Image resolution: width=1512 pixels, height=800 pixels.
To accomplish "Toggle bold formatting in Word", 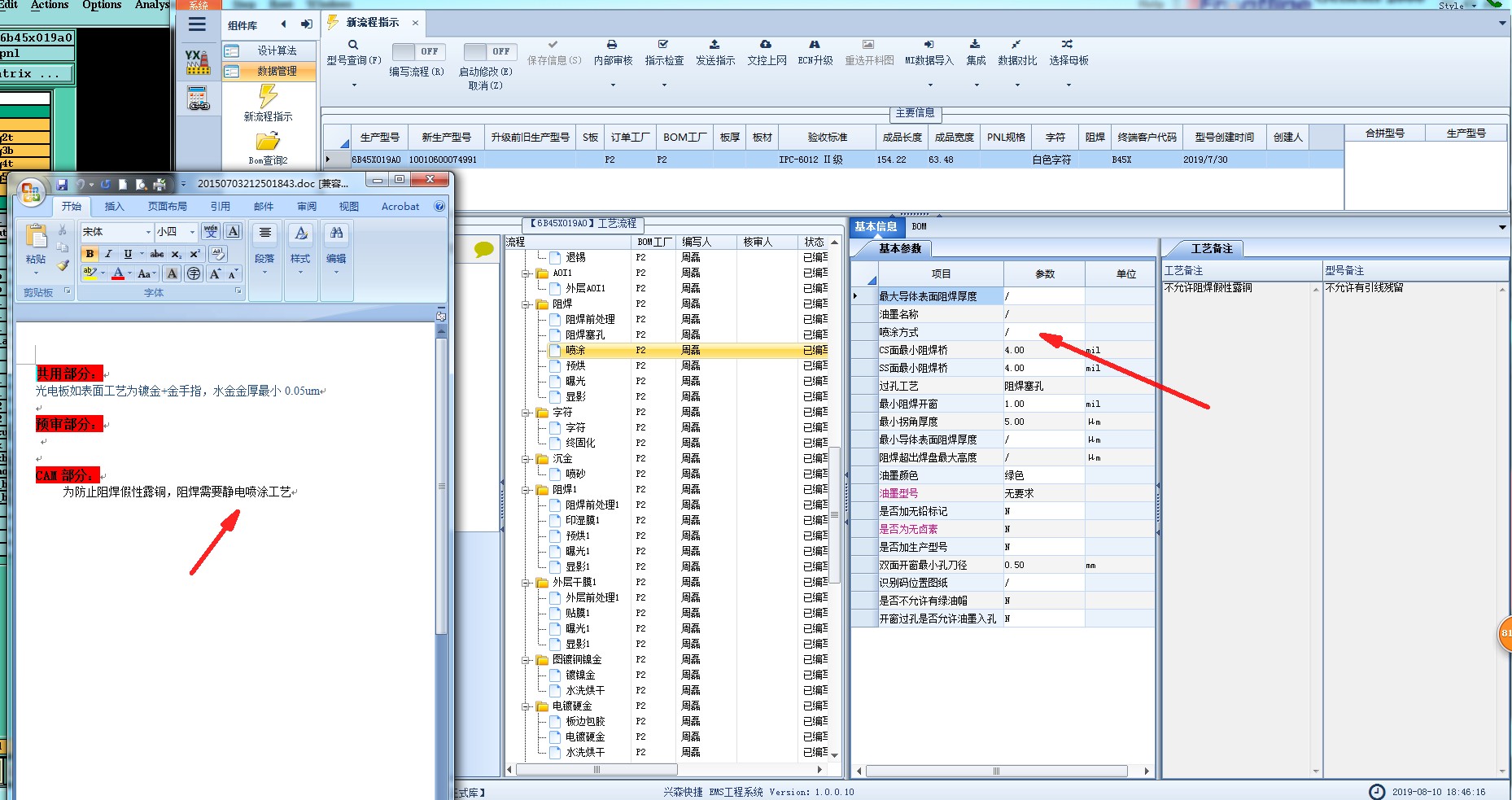I will (x=90, y=254).
